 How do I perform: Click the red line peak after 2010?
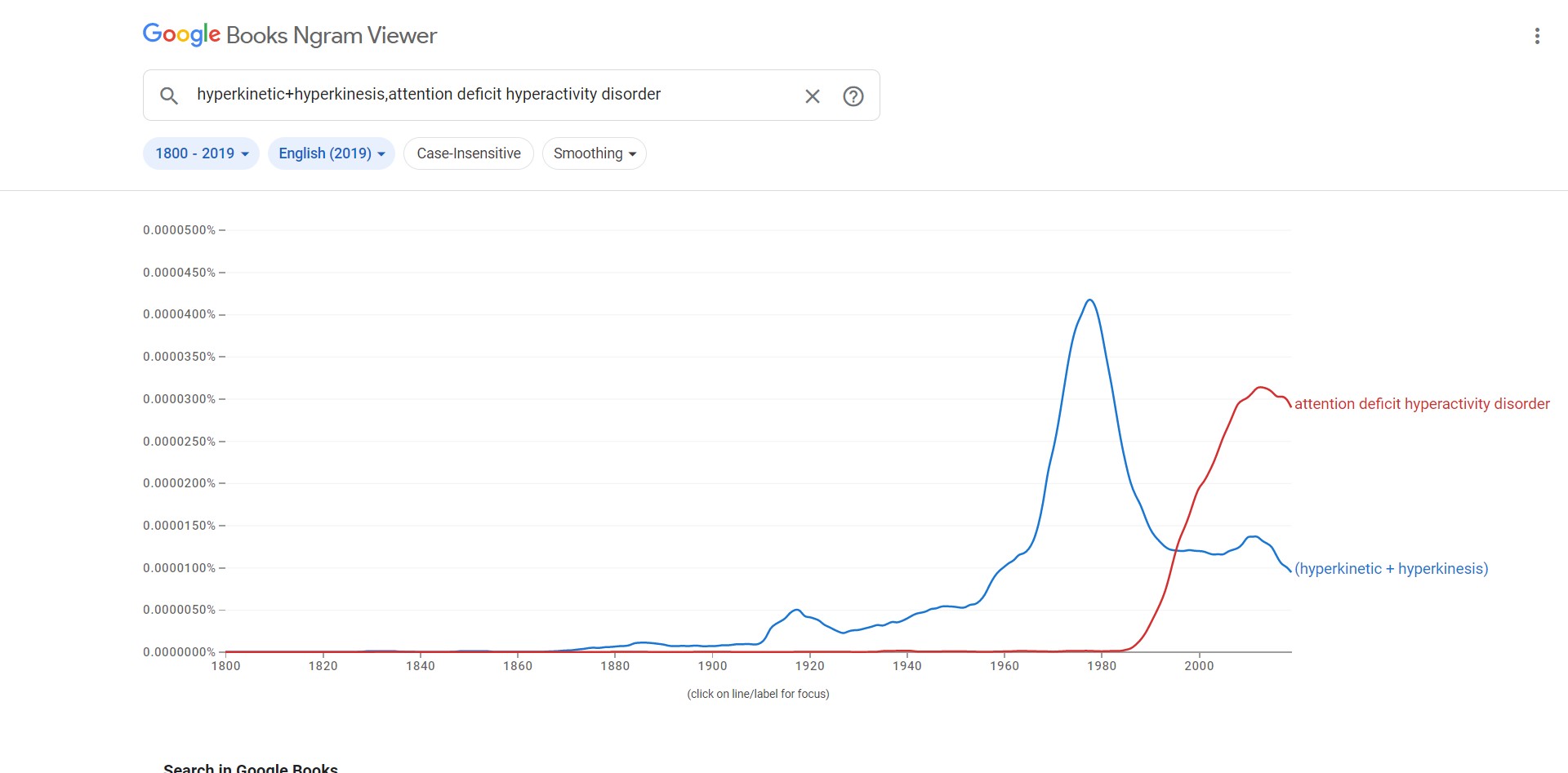coord(1261,388)
